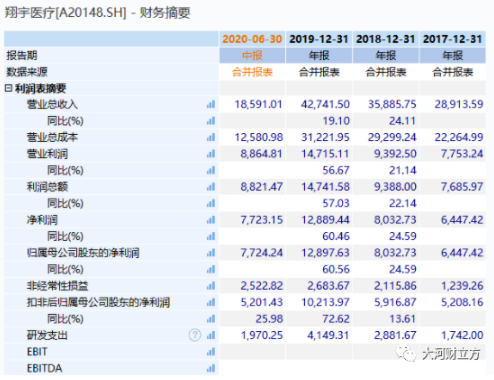Click revenue growth value 19.10
The width and height of the screenshot is (494, 380).
point(336,121)
